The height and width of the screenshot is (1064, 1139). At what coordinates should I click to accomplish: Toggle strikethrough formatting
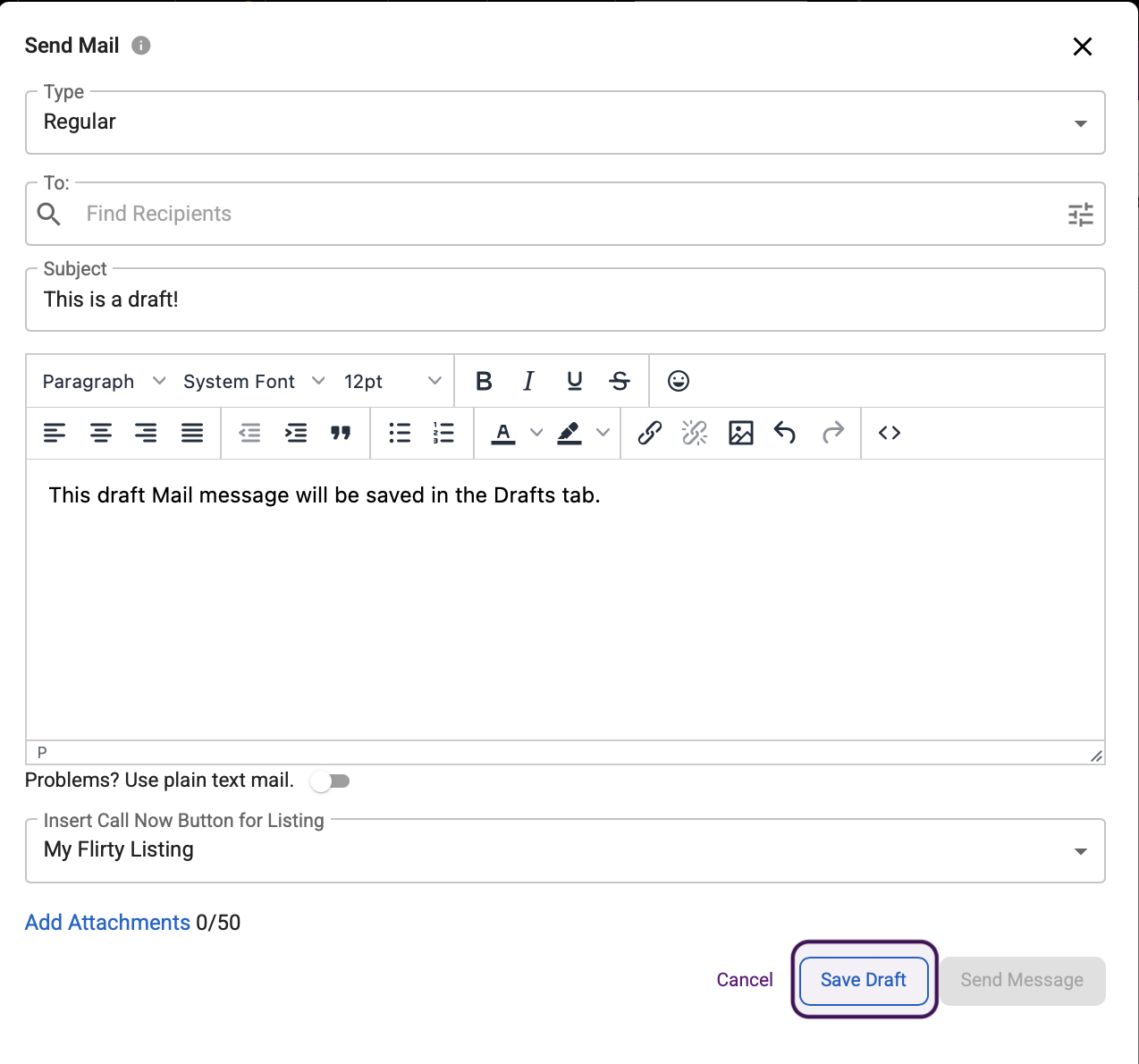coord(620,382)
